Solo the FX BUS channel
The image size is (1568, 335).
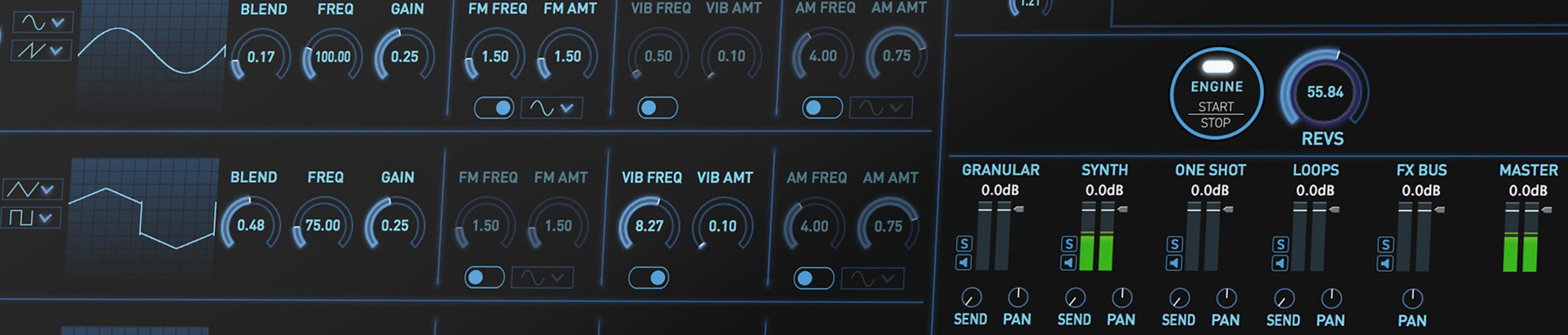(x=1386, y=245)
